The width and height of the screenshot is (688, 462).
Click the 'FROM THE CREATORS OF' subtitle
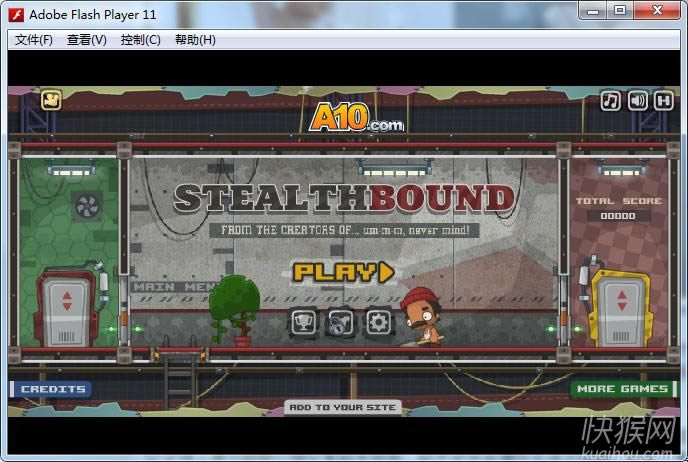click(344, 230)
